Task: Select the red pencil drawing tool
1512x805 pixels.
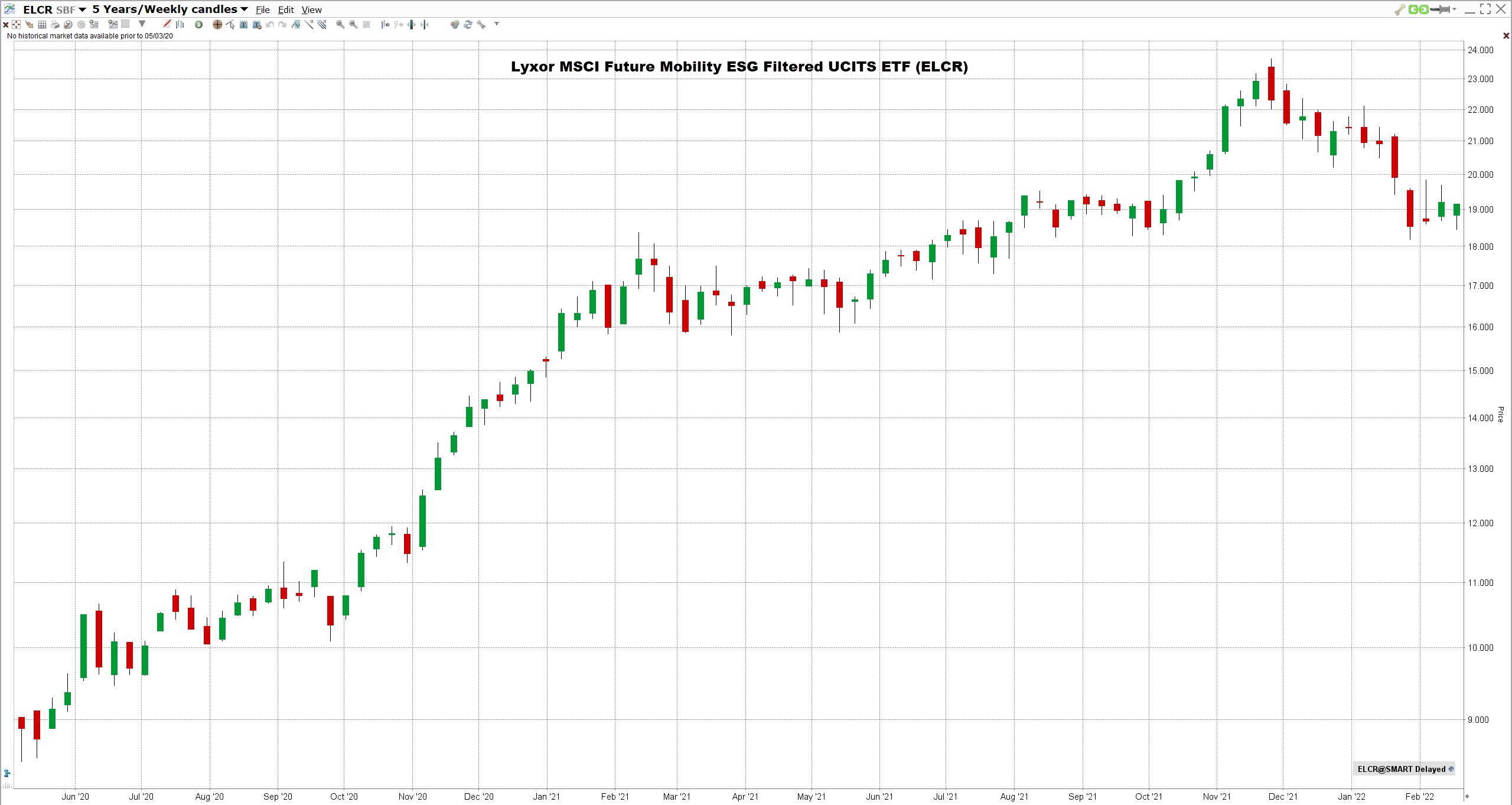Action: pyautogui.click(x=167, y=24)
